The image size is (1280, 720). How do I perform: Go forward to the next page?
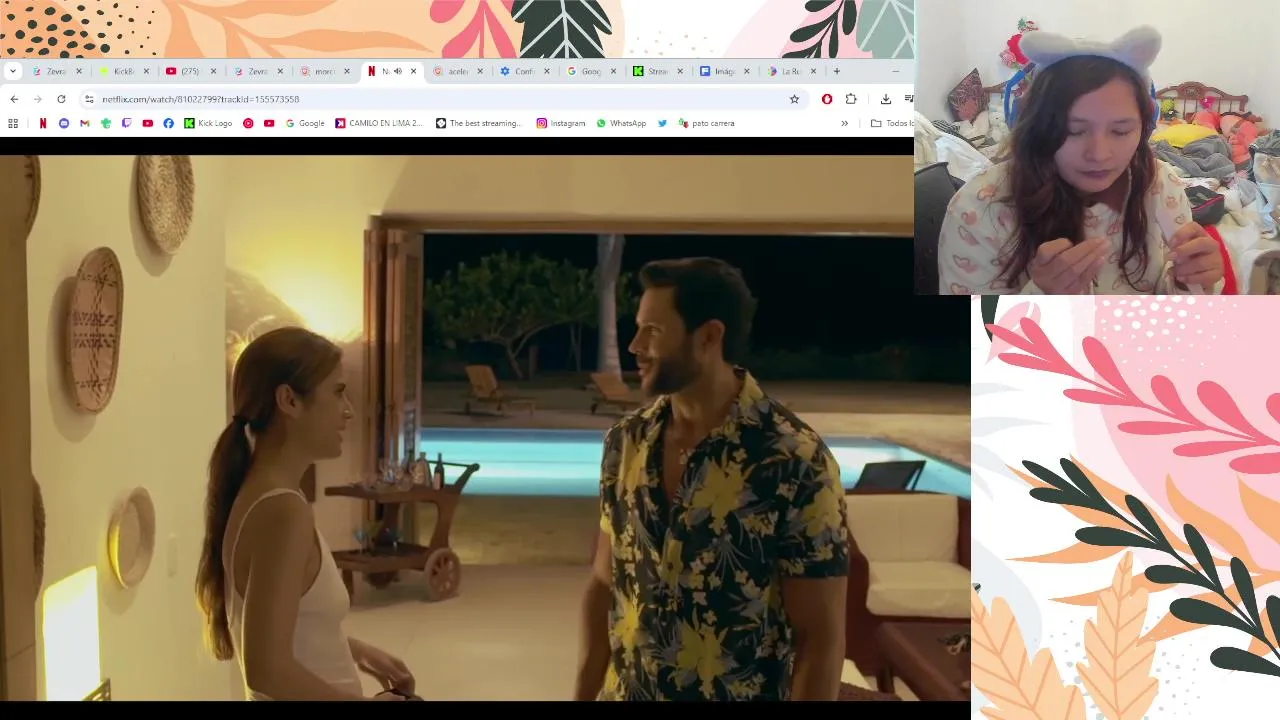tap(38, 99)
